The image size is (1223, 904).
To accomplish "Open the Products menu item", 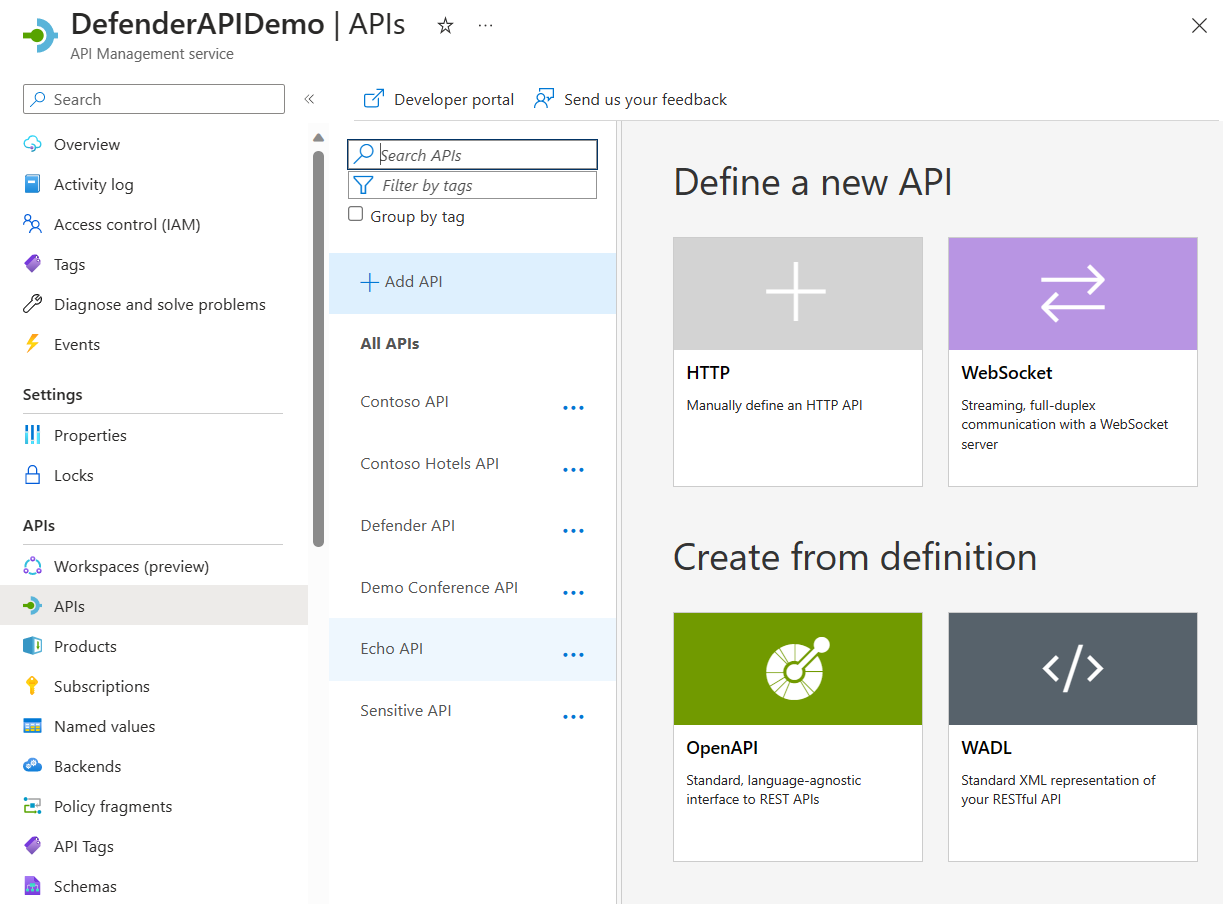I will tap(85, 646).
